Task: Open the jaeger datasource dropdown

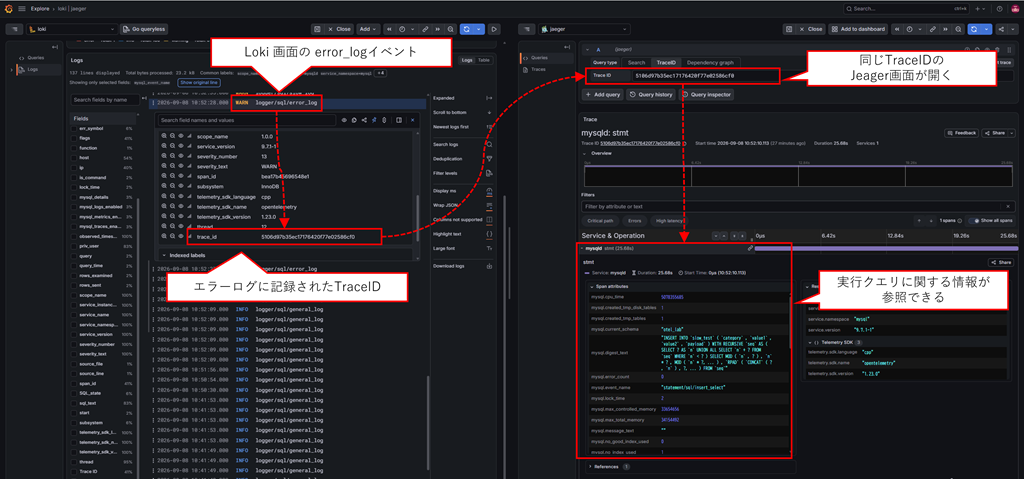Action: point(584,29)
